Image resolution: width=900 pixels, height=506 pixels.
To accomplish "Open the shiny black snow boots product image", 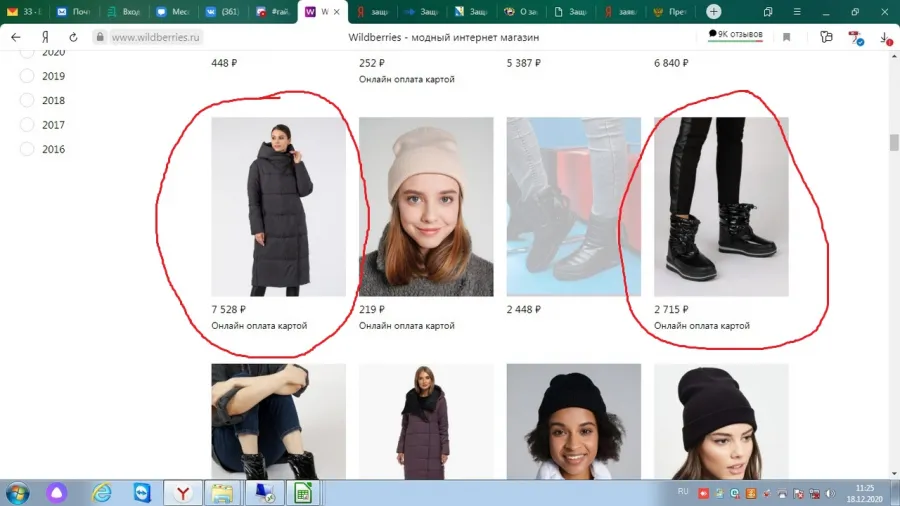I will coord(721,207).
